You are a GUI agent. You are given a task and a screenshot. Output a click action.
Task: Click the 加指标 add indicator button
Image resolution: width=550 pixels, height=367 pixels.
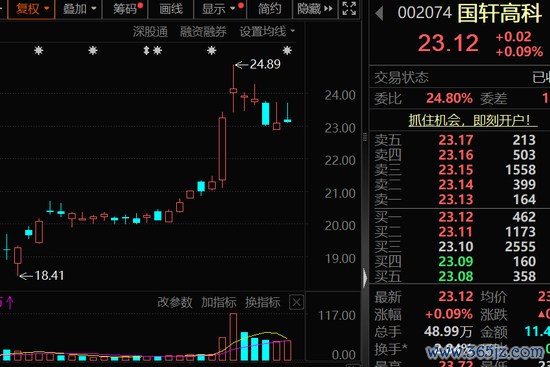(x=219, y=302)
